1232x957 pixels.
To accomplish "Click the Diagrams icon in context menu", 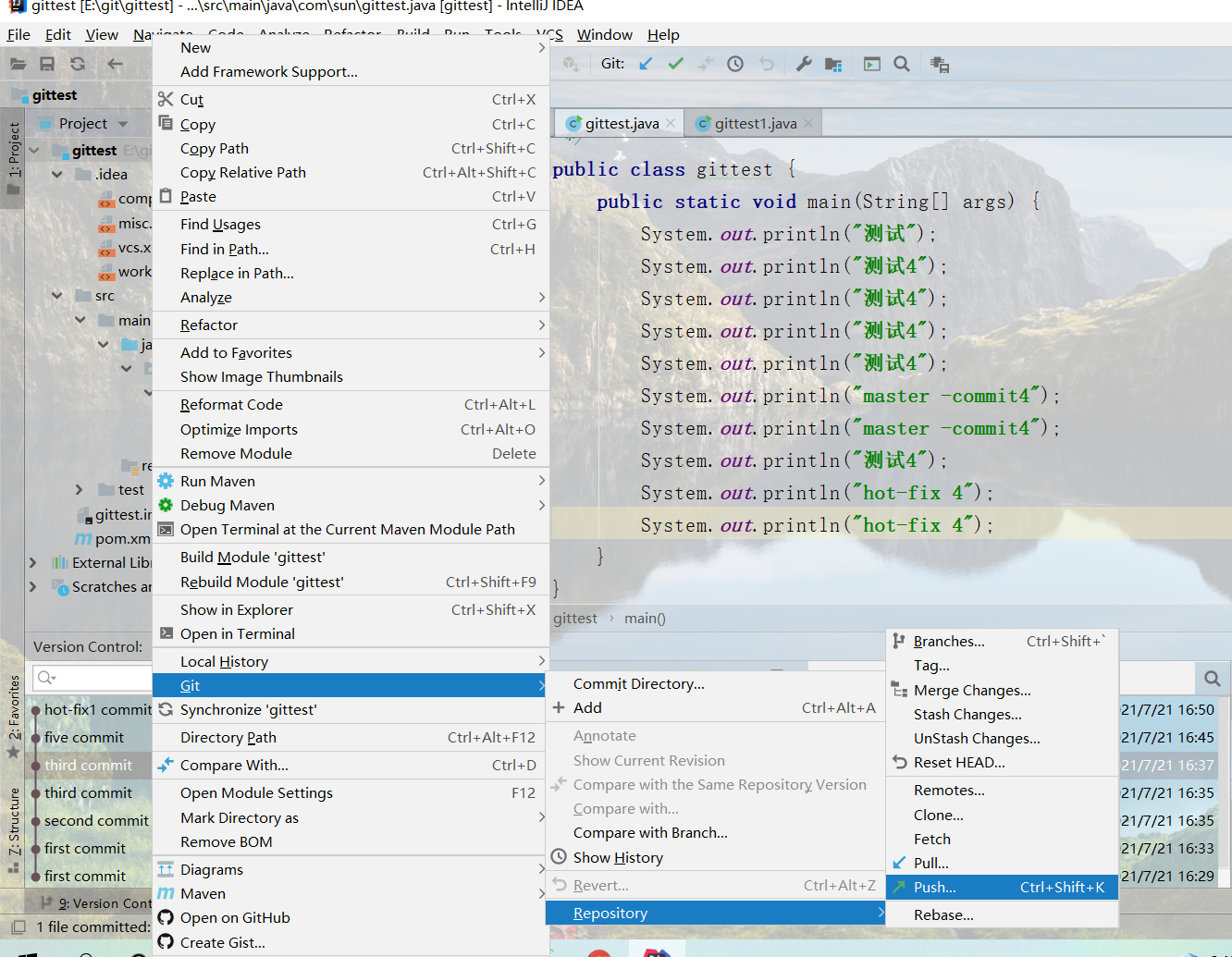I will pyautogui.click(x=166, y=869).
